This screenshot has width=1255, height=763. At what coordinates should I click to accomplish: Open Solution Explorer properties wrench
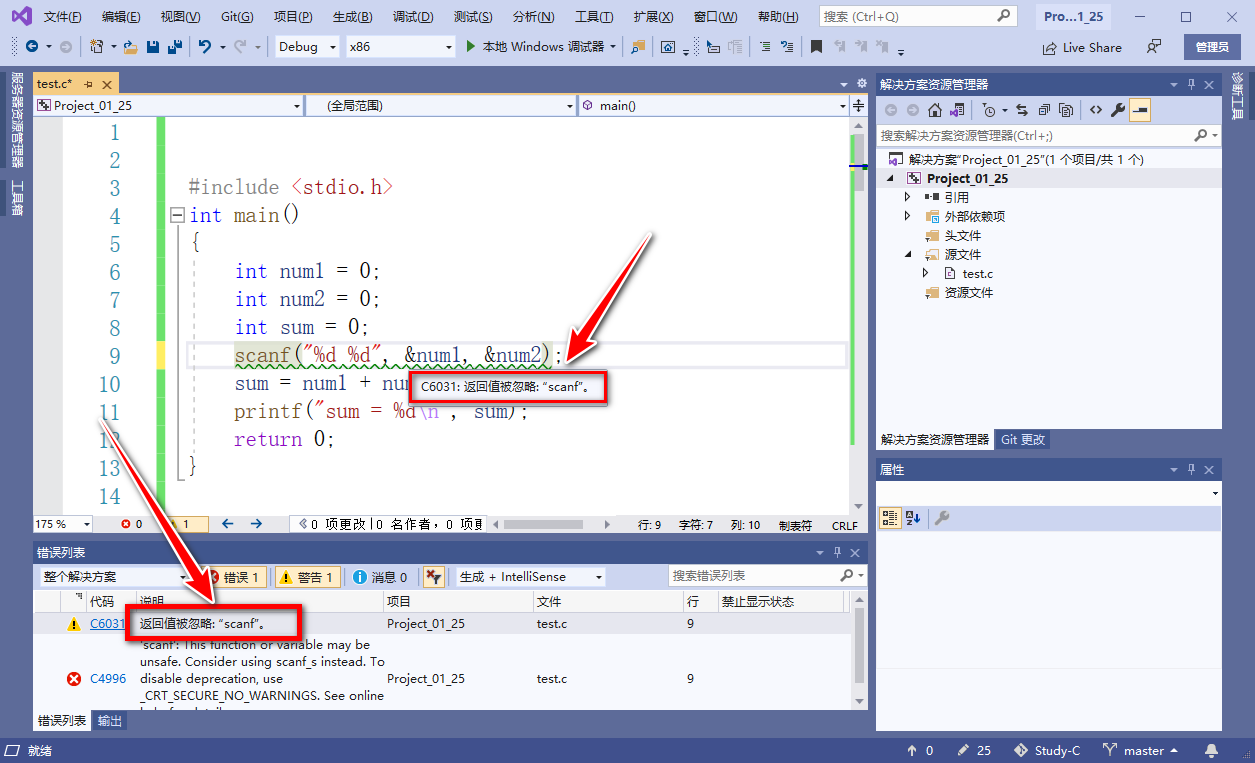1118,109
